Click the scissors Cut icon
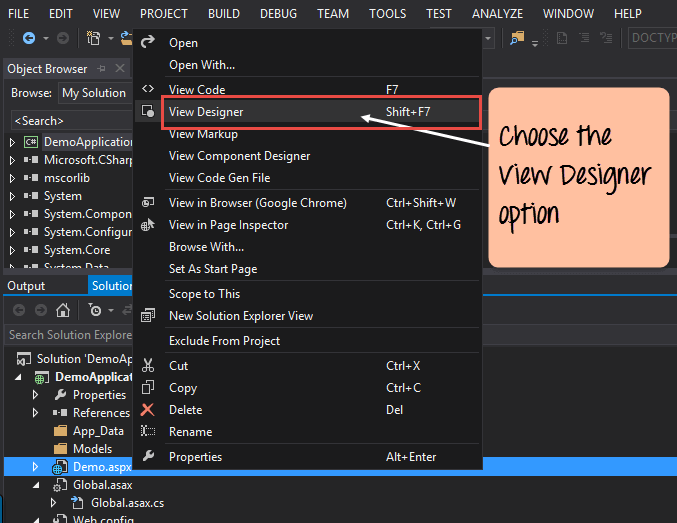 pyautogui.click(x=148, y=366)
